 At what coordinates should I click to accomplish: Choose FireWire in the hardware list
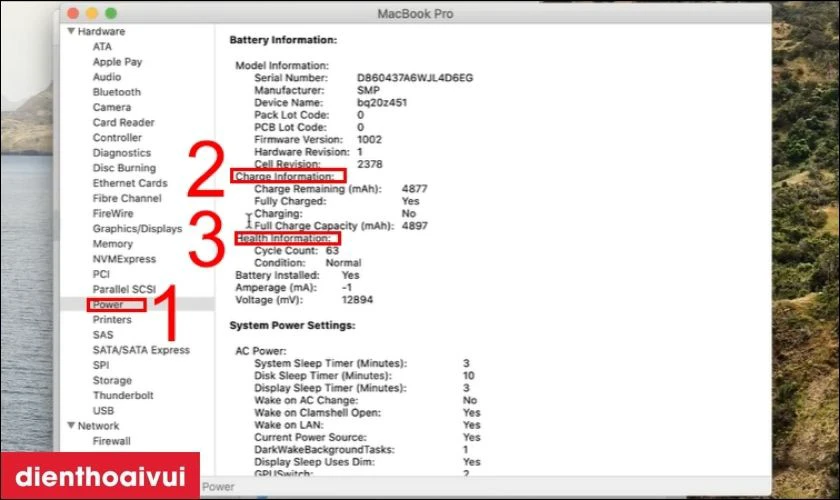click(112, 213)
